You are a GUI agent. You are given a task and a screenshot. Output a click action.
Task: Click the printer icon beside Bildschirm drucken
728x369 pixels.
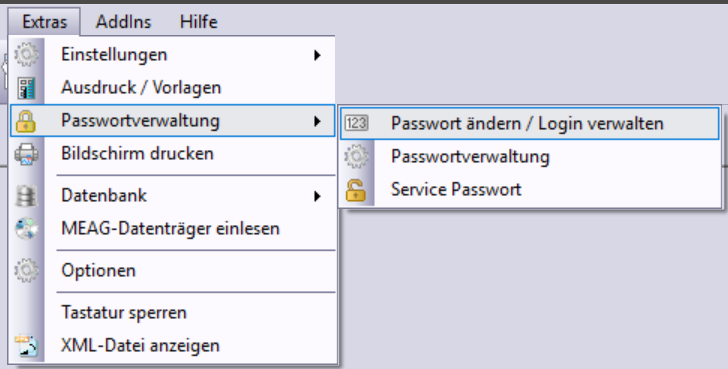(x=26, y=154)
